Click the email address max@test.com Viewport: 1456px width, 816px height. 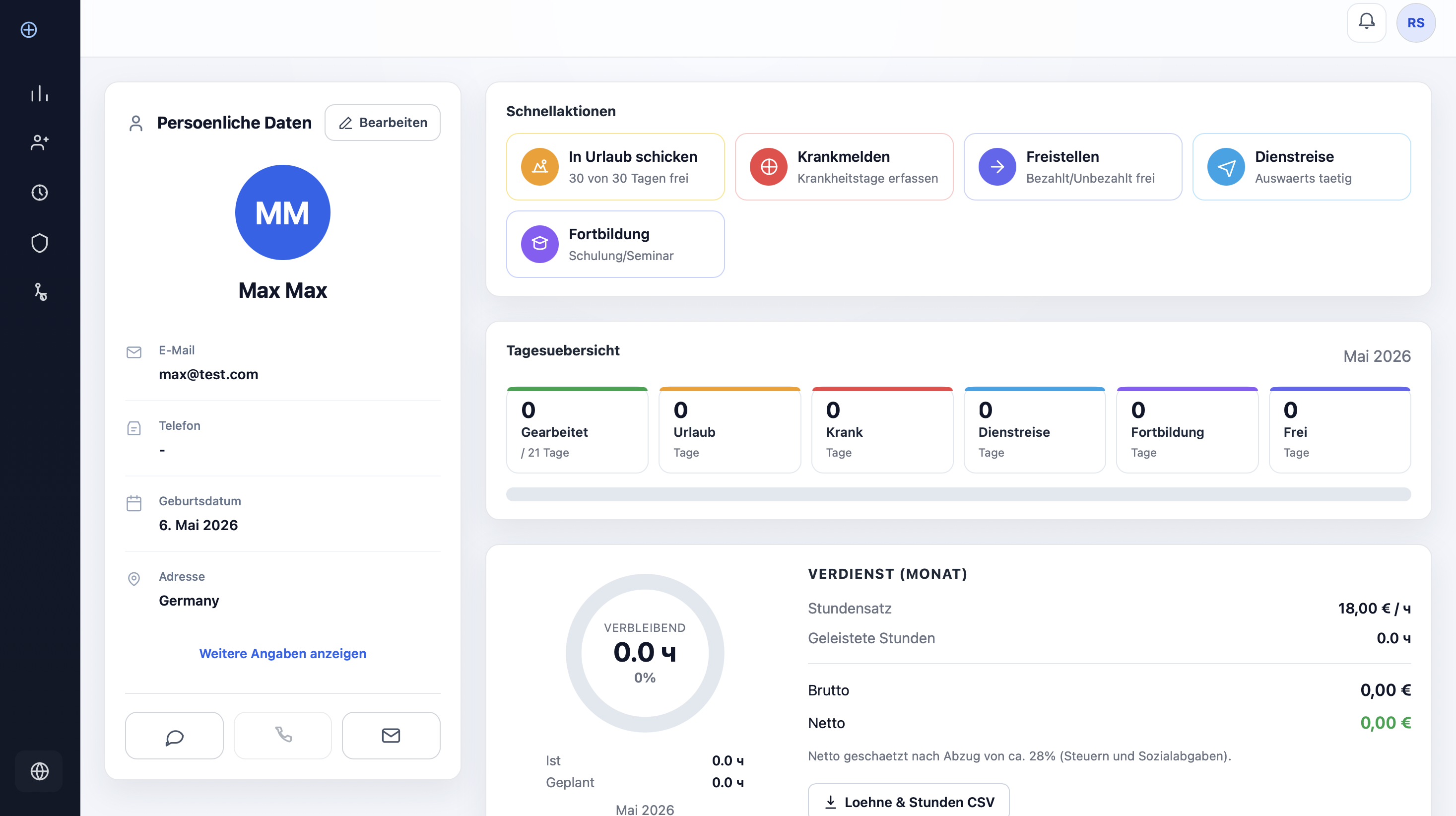pos(208,374)
